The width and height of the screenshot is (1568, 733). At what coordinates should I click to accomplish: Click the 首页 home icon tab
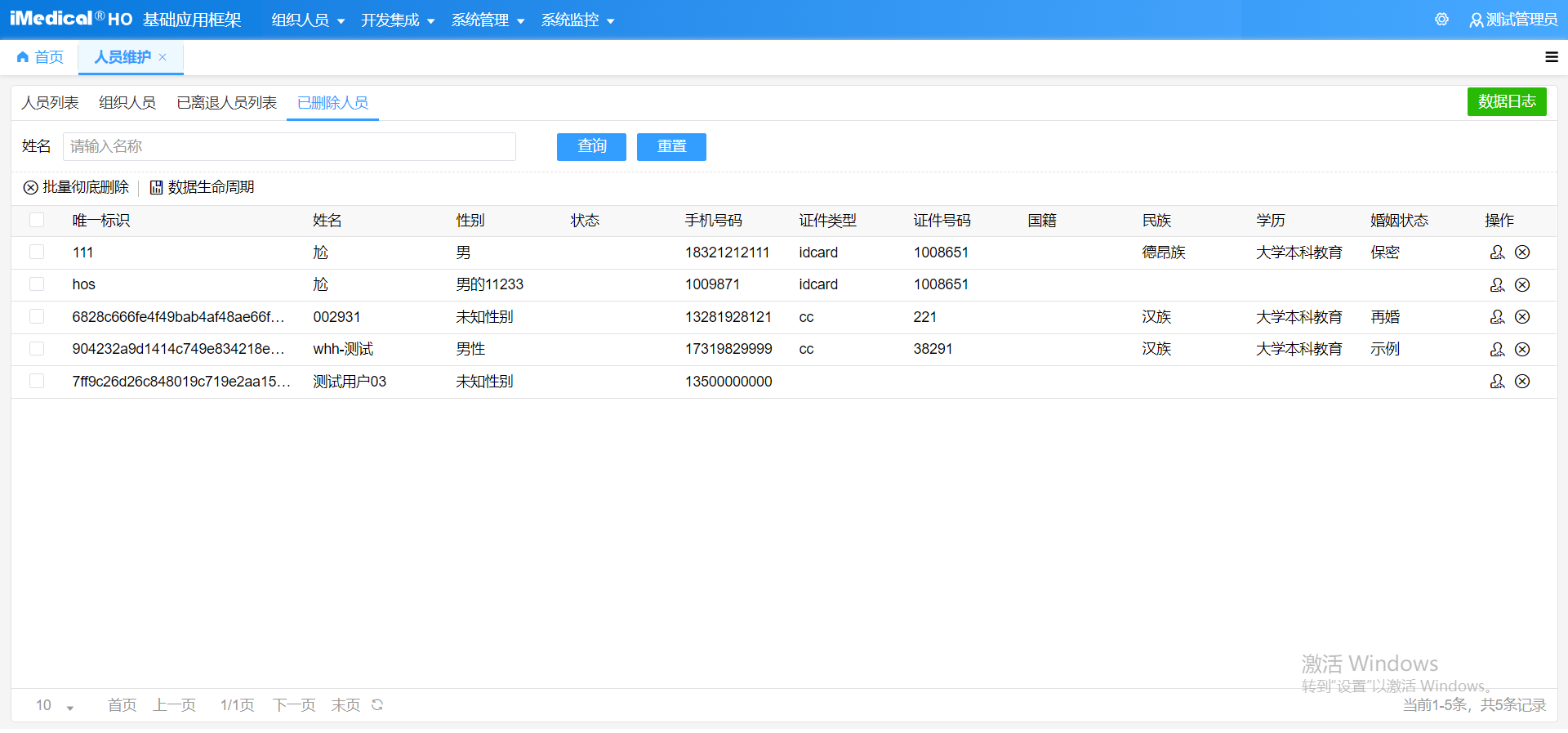(40, 57)
